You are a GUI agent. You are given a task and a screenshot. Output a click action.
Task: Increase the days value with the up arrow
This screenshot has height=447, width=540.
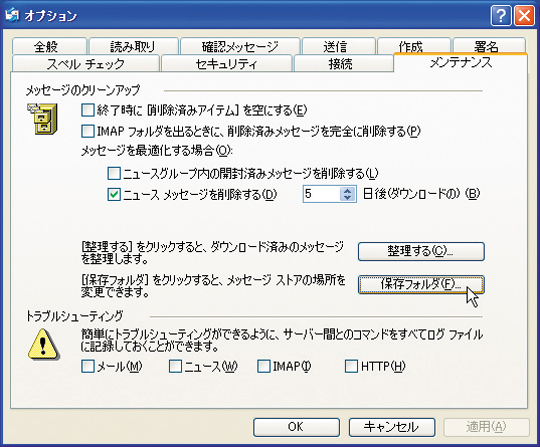[347, 190]
